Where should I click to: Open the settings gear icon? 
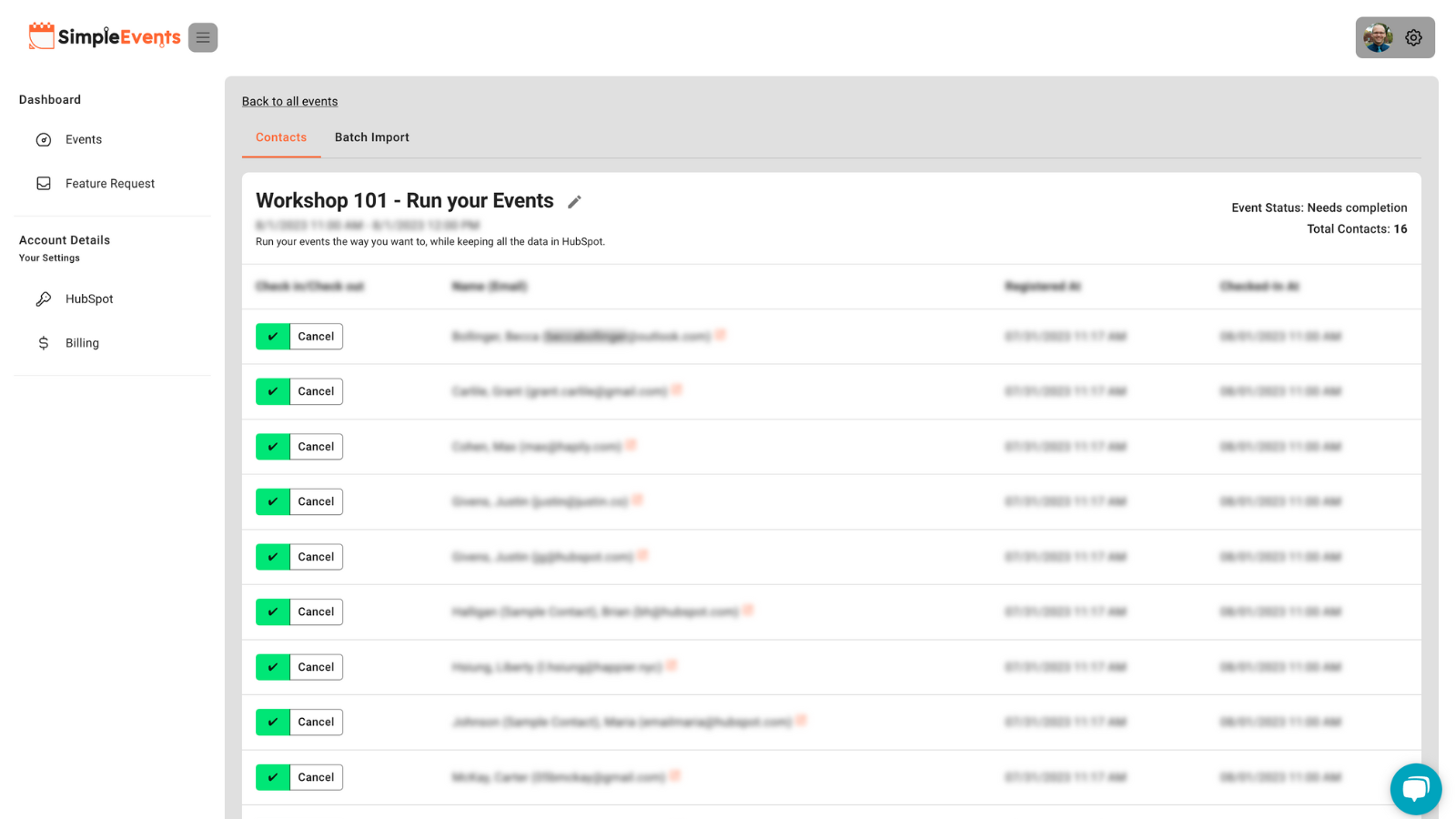1413,37
